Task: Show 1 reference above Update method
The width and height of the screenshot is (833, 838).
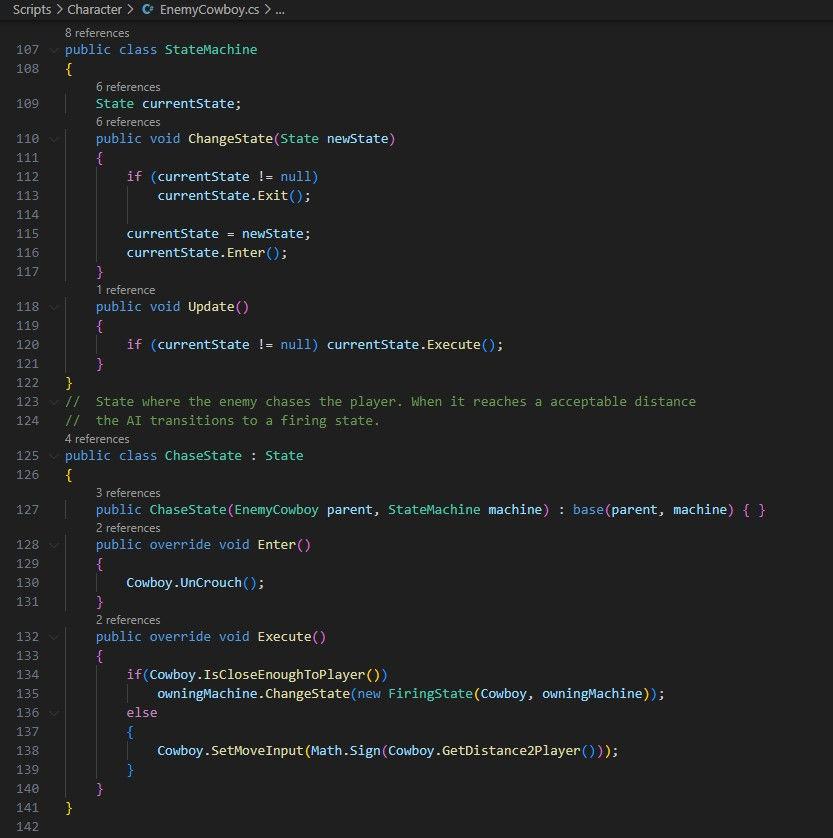Action: click(126, 290)
